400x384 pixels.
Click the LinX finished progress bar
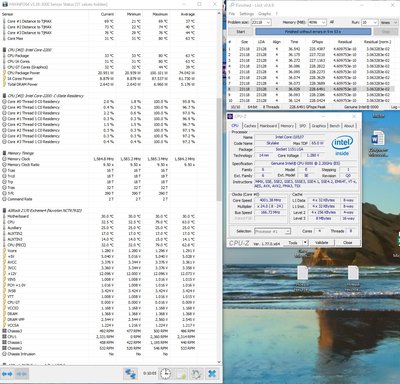313,32
